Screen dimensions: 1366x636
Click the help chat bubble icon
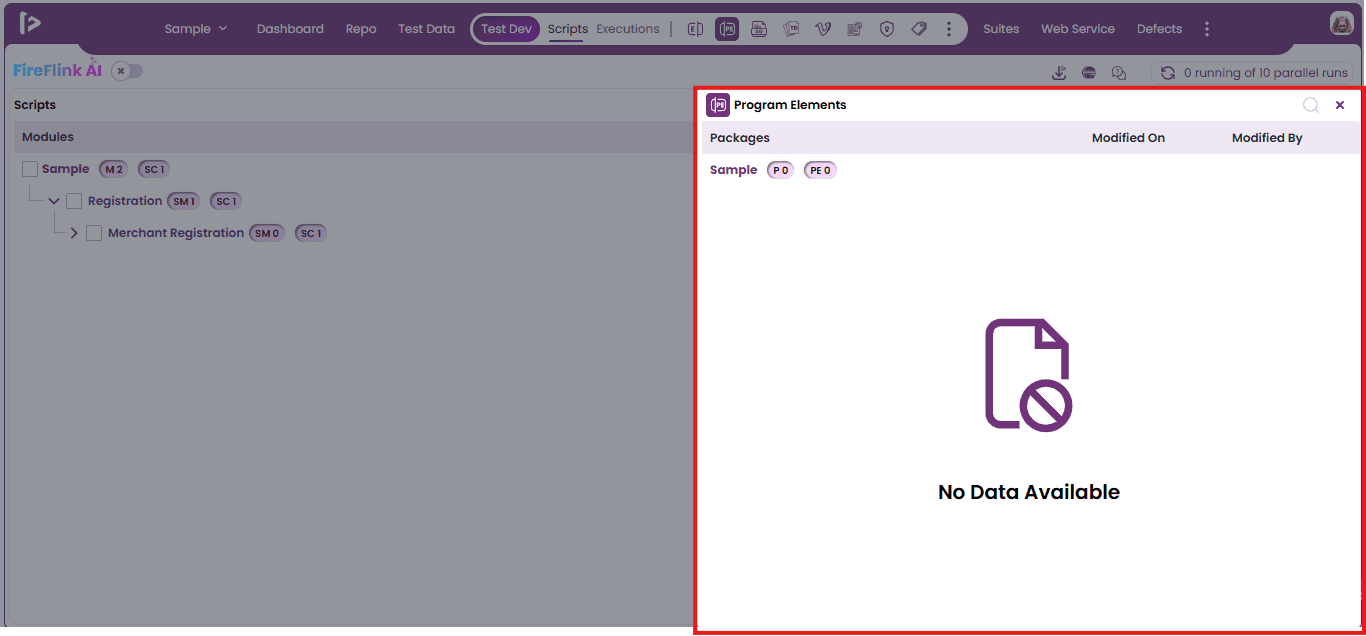[1119, 73]
